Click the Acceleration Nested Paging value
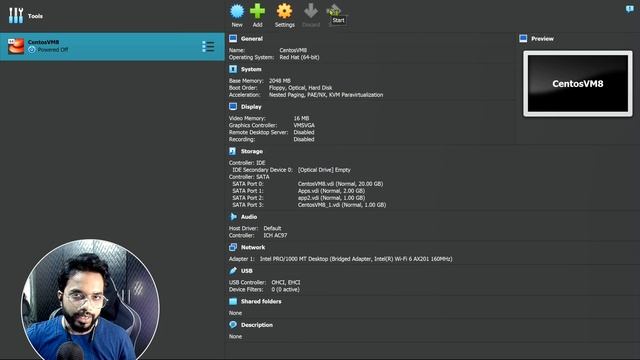 point(326,95)
